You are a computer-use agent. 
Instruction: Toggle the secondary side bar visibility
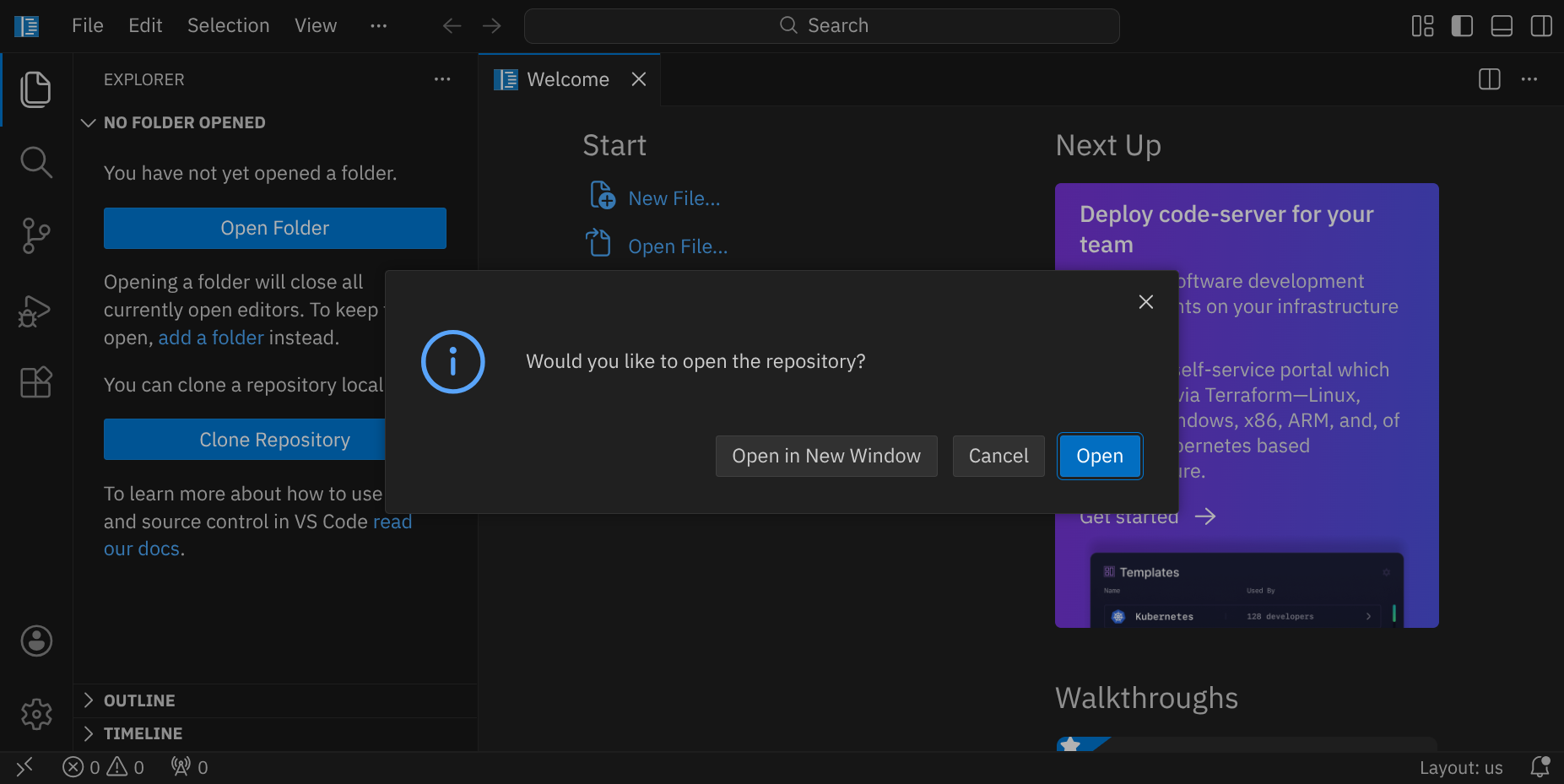click(1540, 26)
